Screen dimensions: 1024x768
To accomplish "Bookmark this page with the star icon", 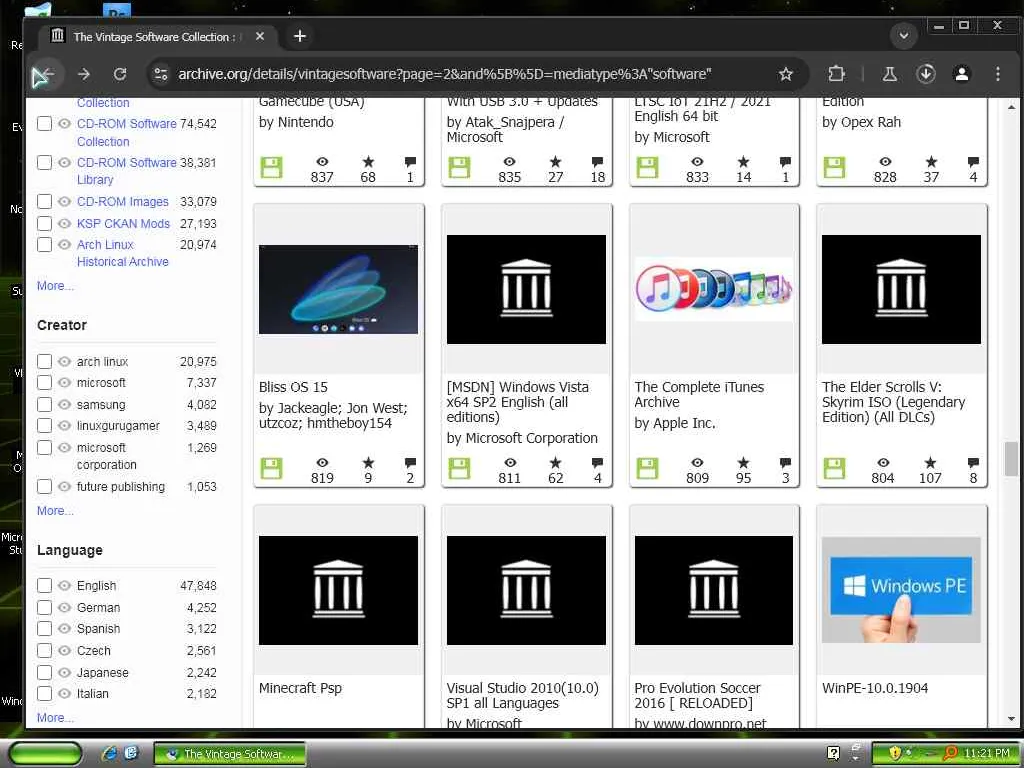I will (x=786, y=74).
